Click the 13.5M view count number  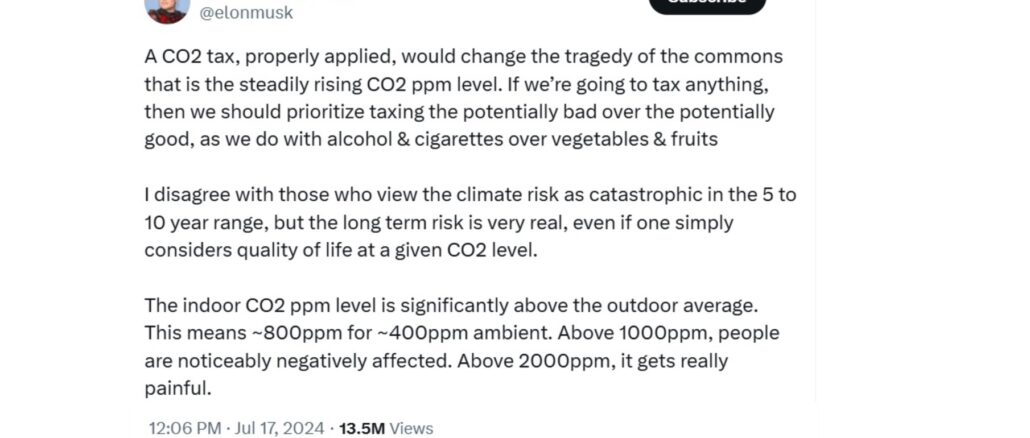click(362, 428)
